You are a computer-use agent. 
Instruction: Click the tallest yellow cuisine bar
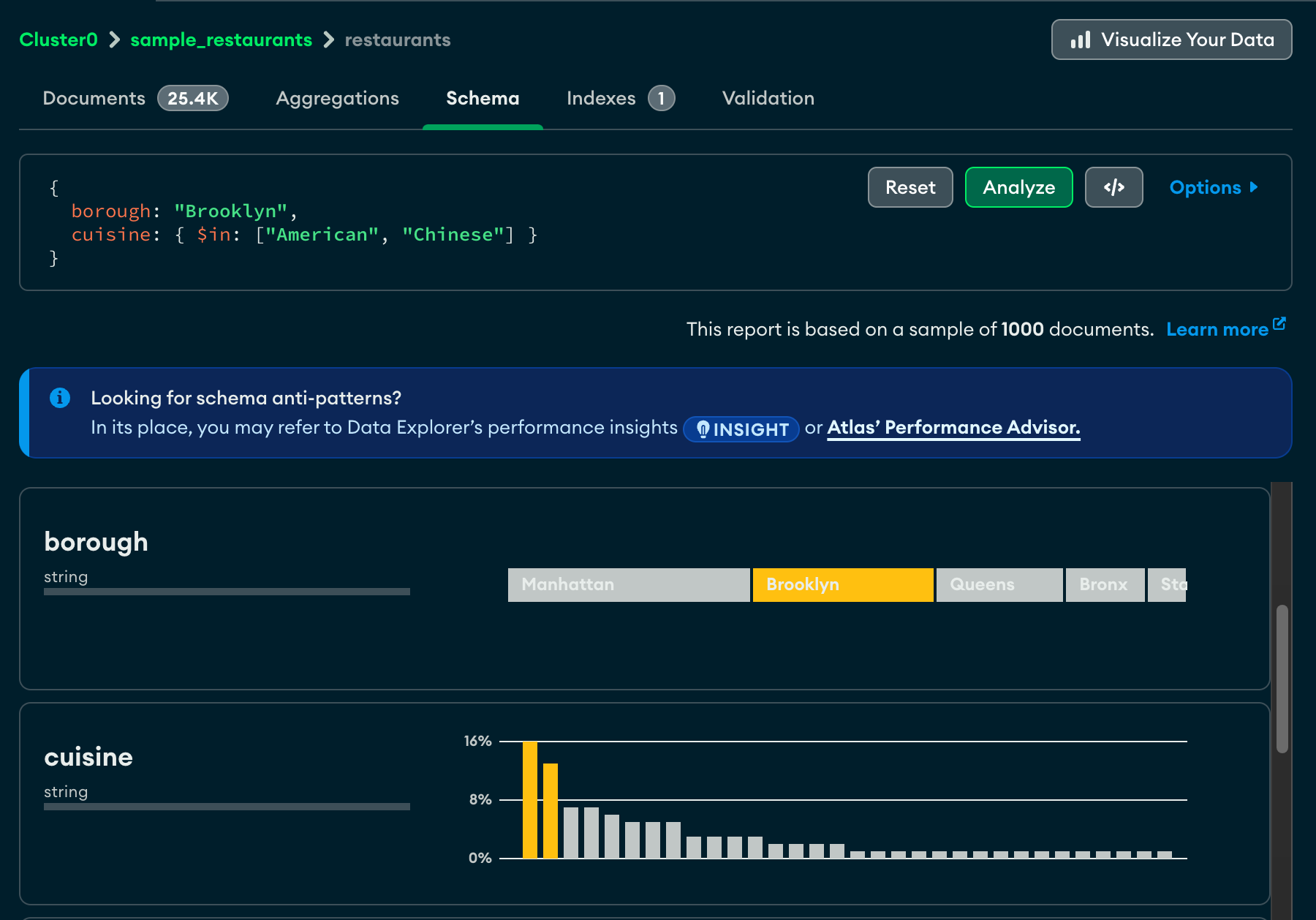530,799
